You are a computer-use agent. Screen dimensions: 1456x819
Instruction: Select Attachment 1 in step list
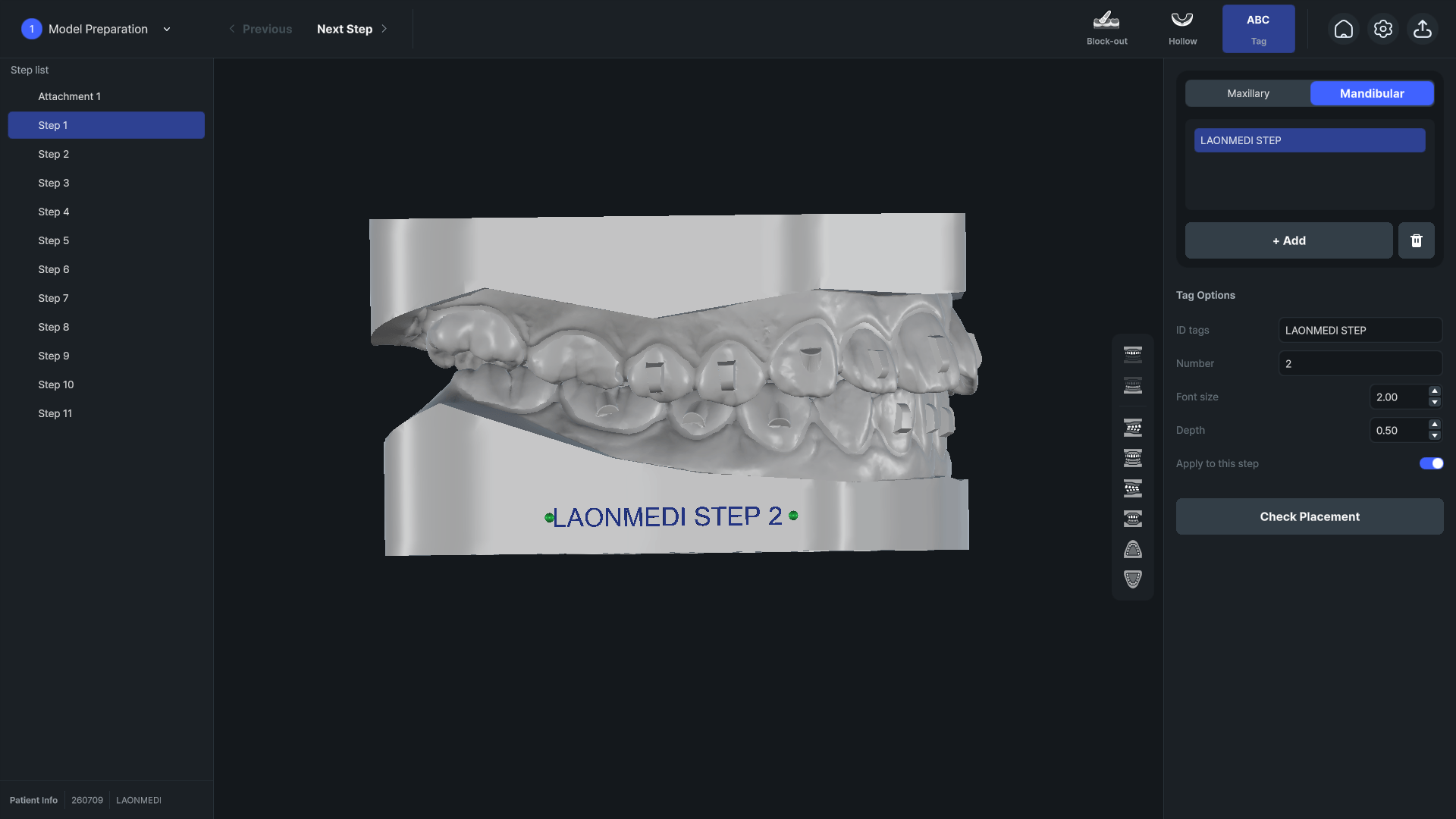pyautogui.click(x=106, y=96)
